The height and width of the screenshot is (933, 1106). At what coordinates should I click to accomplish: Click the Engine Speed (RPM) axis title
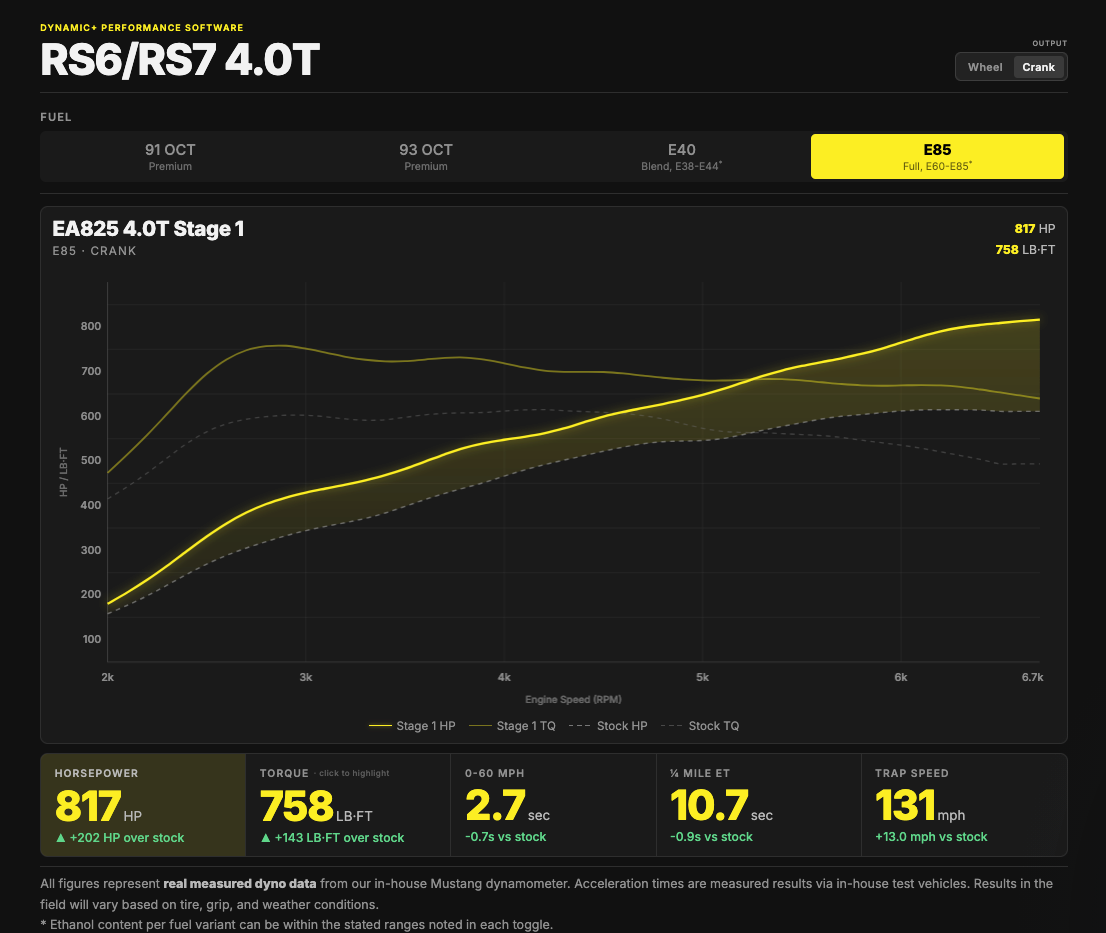point(573,700)
